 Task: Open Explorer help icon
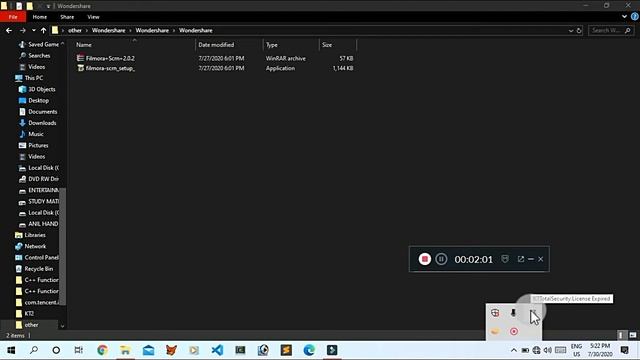pyautogui.click(x=635, y=17)
